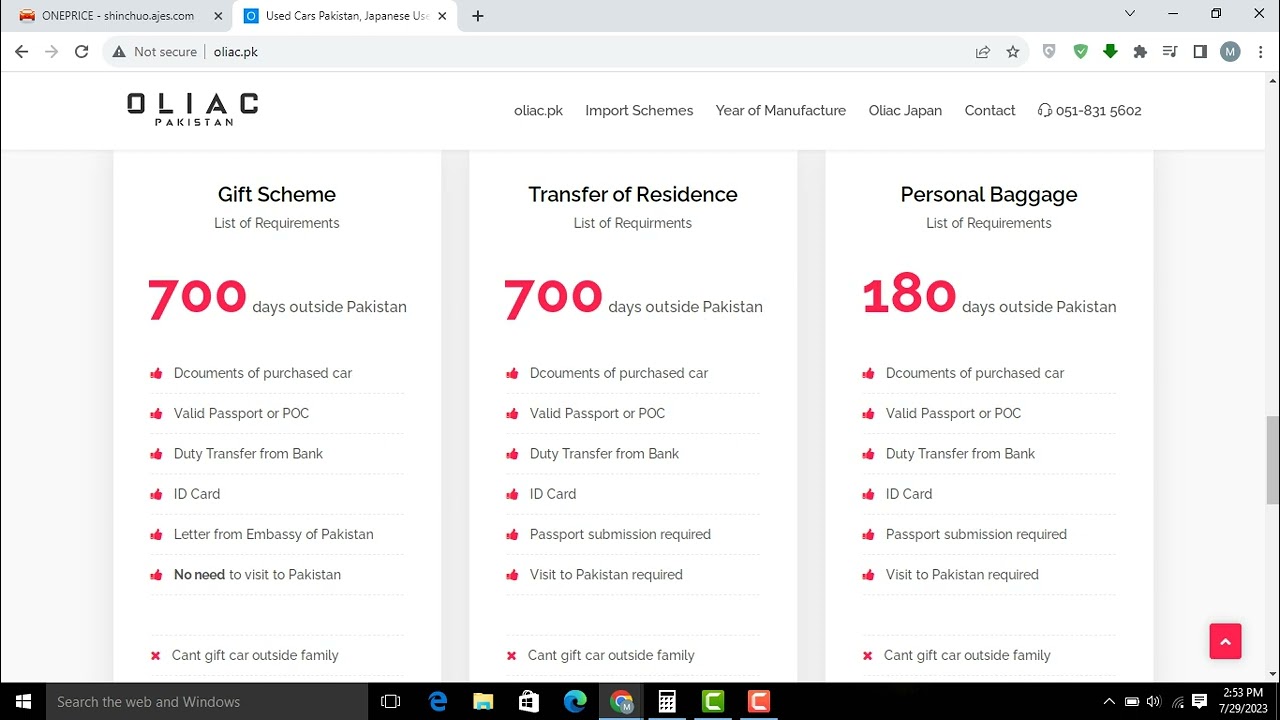
Task: Share this page via address bar icon
Action: point(983,52)
